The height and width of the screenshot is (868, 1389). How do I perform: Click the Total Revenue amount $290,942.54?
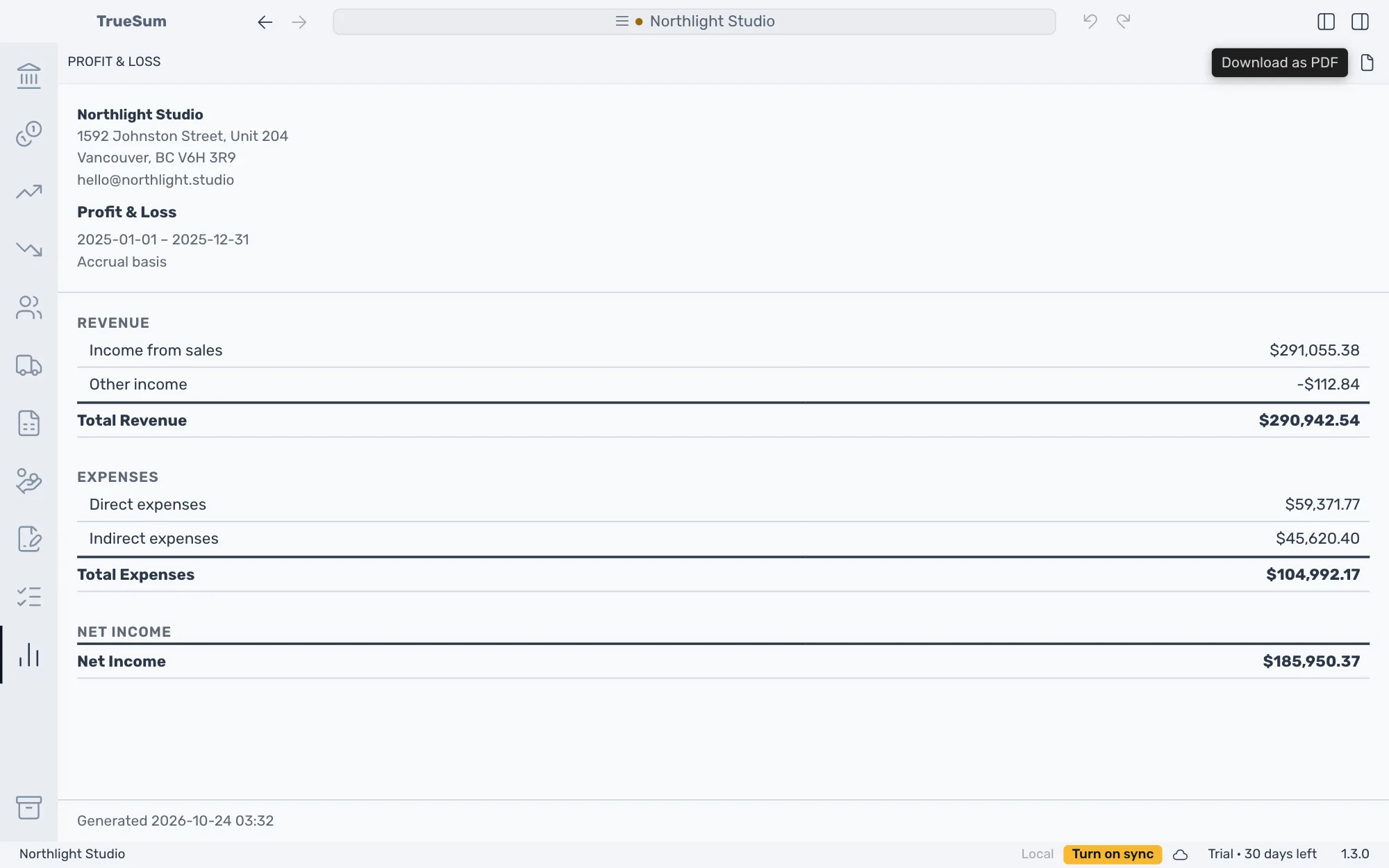tap(1309, 420)
